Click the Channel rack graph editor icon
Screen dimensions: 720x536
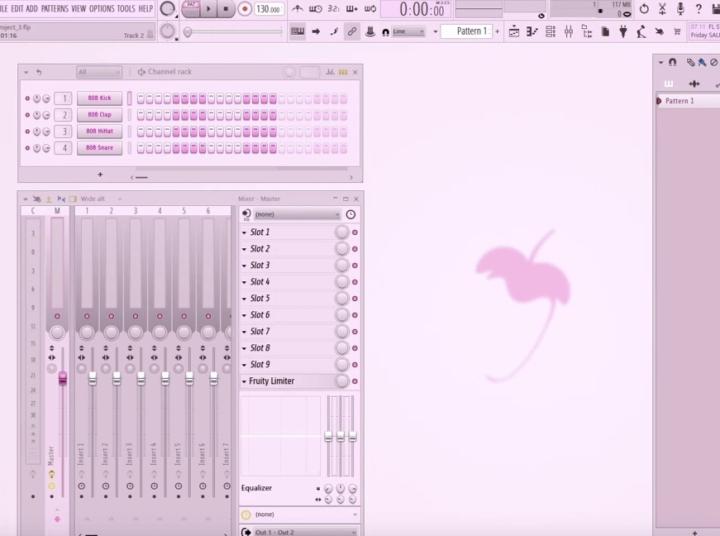tap(330, 72)
